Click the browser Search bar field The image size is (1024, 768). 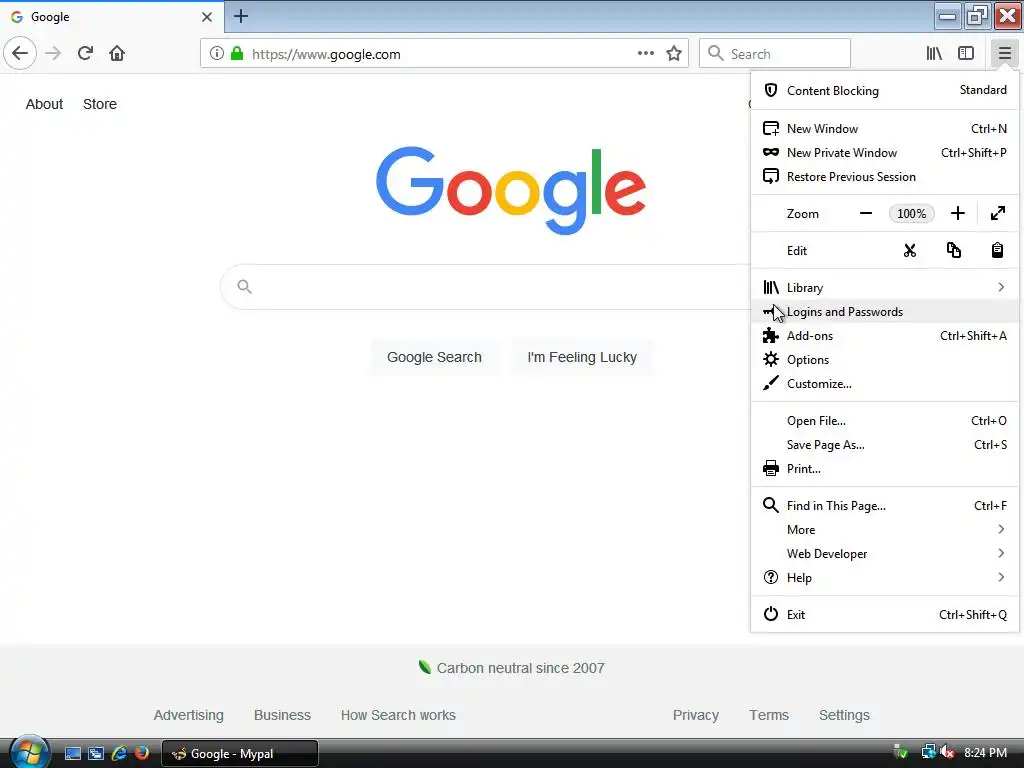click(x=775, y=54)
